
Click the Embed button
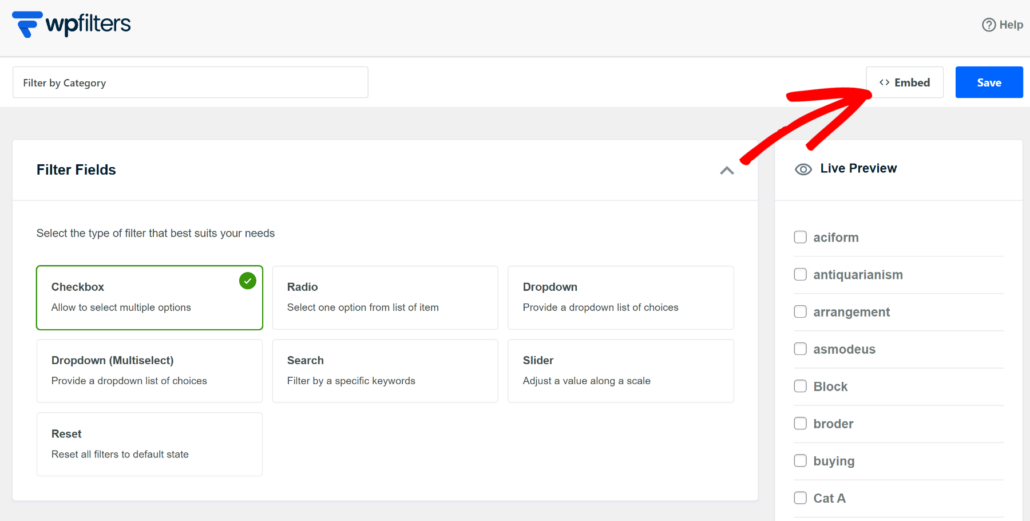pos(905,82)
